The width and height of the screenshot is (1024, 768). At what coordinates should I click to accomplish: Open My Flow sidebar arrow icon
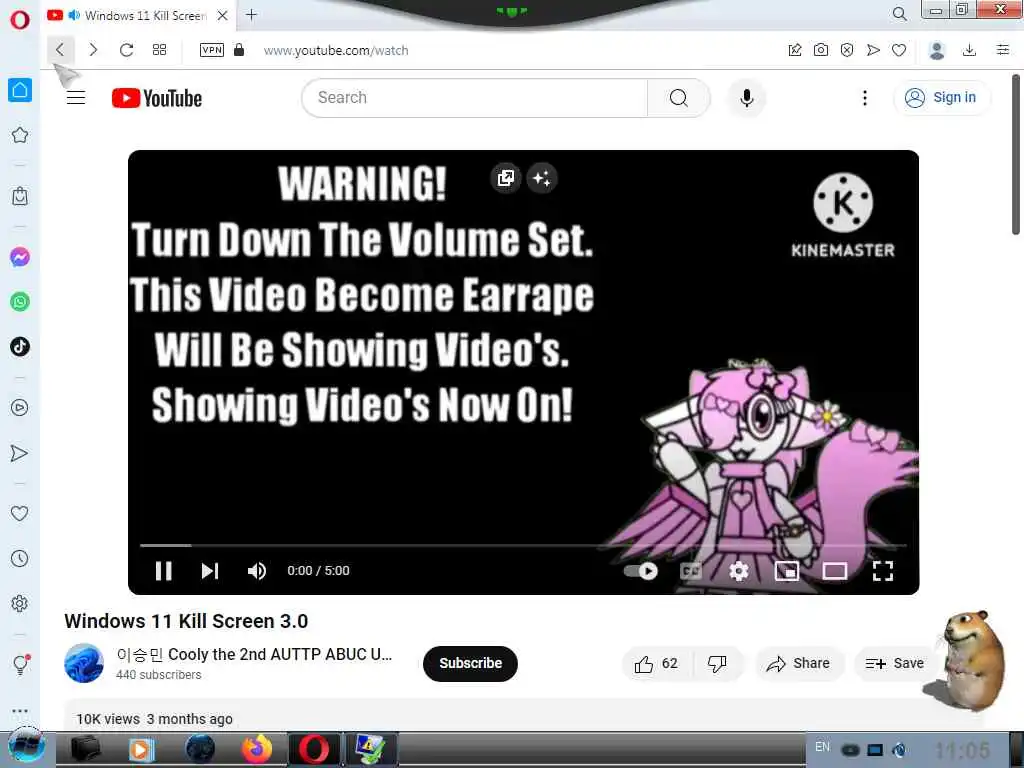pyautogui.click(x=20, y=453)
